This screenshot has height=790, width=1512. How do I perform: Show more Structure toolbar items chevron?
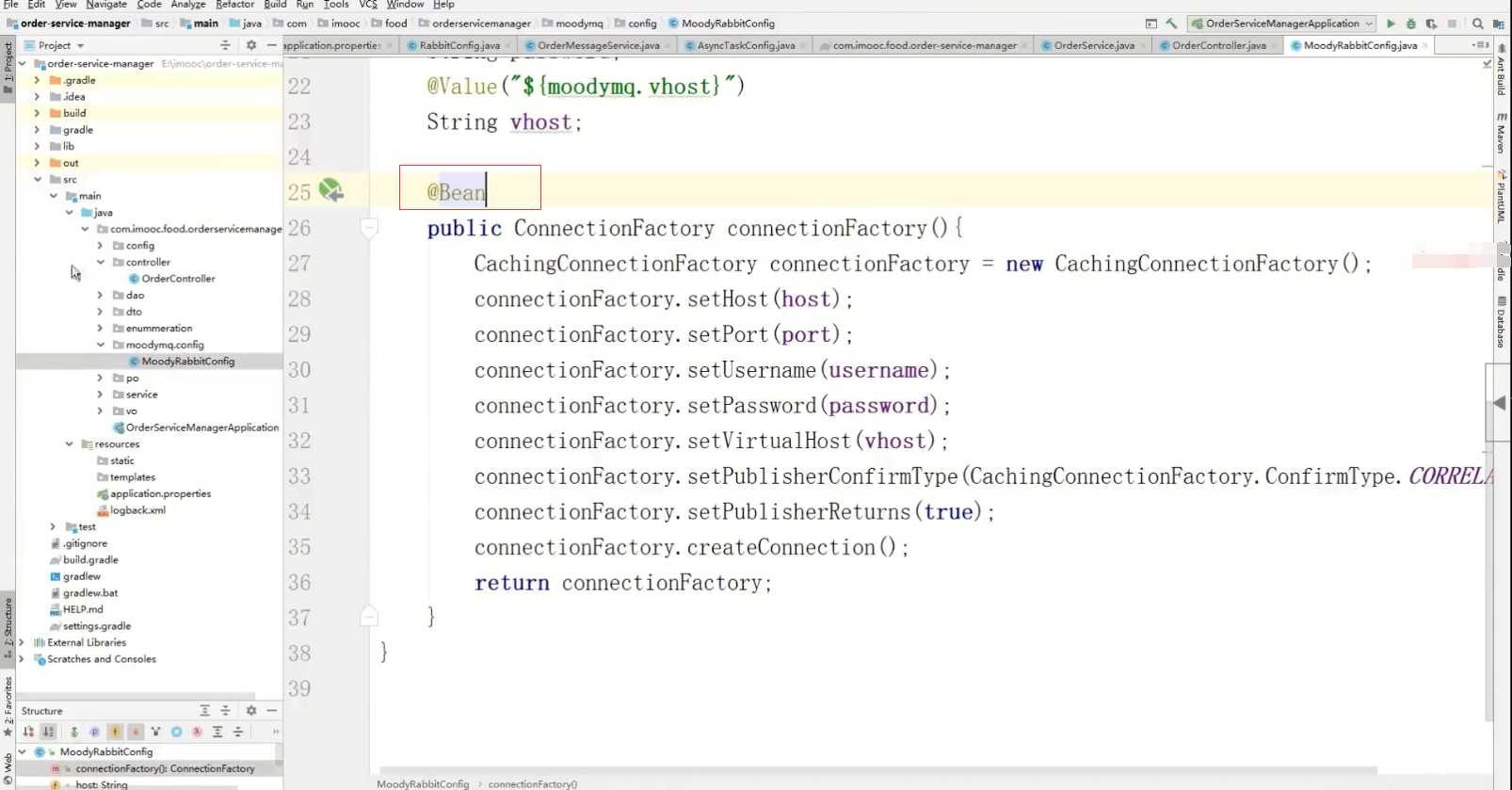[276, 732]
